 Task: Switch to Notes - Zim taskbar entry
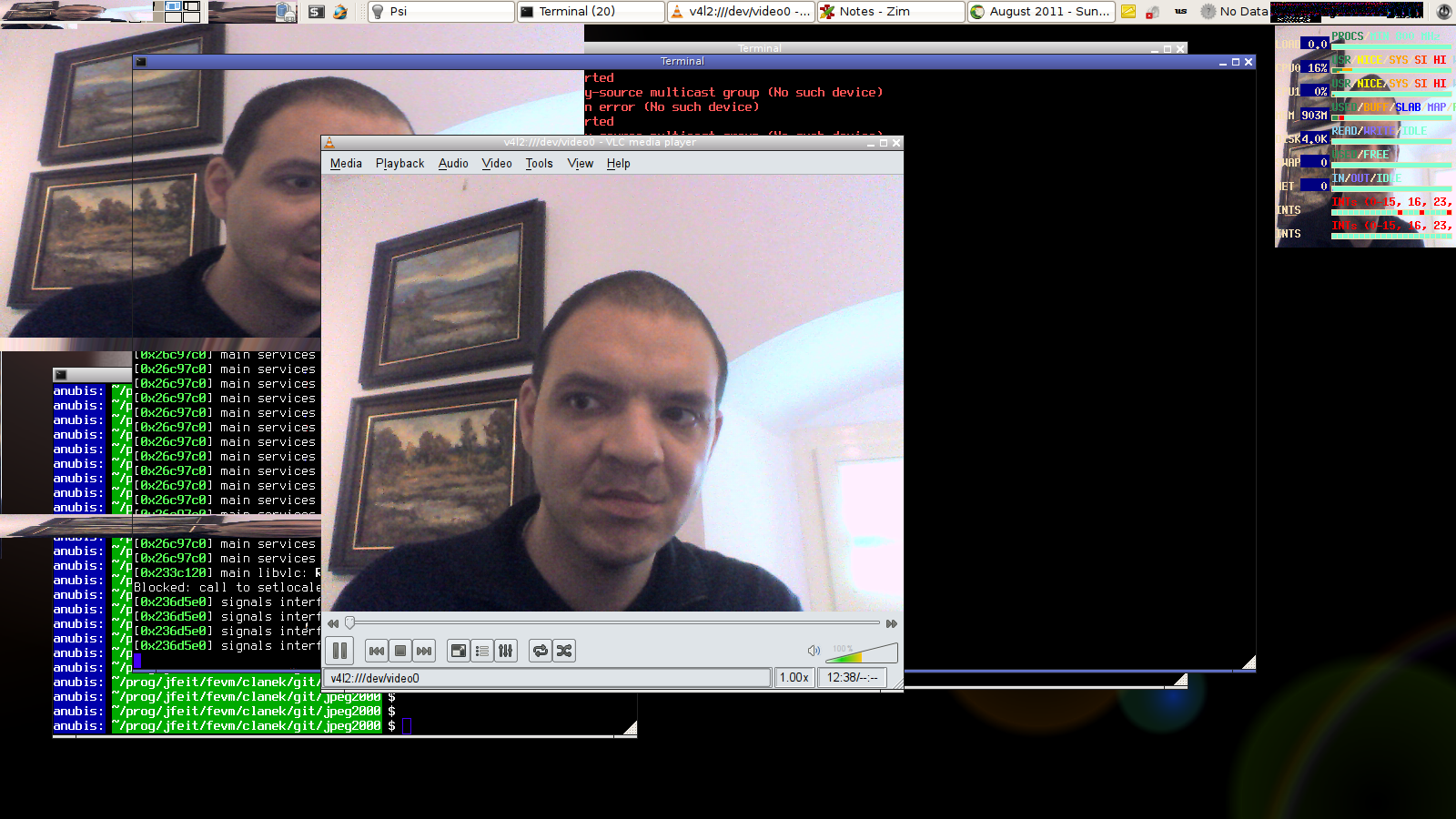(891, 11)
